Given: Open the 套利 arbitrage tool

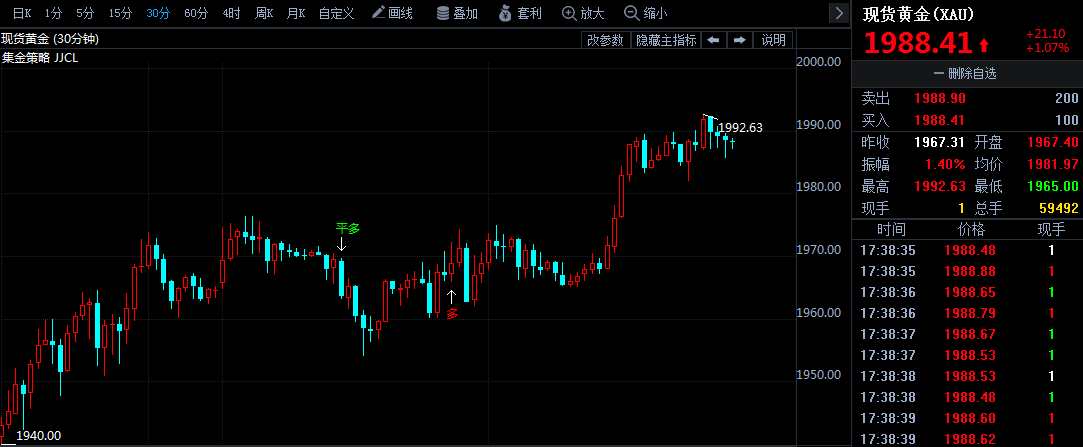Looking at the screenshot, I should point(519,12).
